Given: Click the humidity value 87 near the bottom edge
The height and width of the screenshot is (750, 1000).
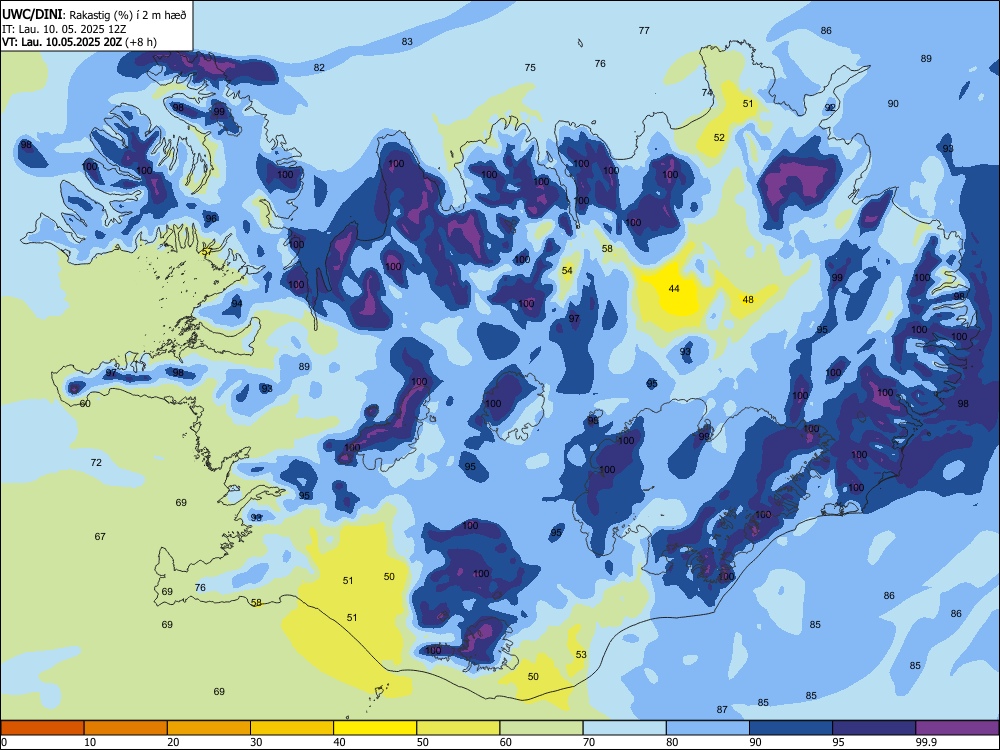Looking at the screenshot, I should coord(722,710).
